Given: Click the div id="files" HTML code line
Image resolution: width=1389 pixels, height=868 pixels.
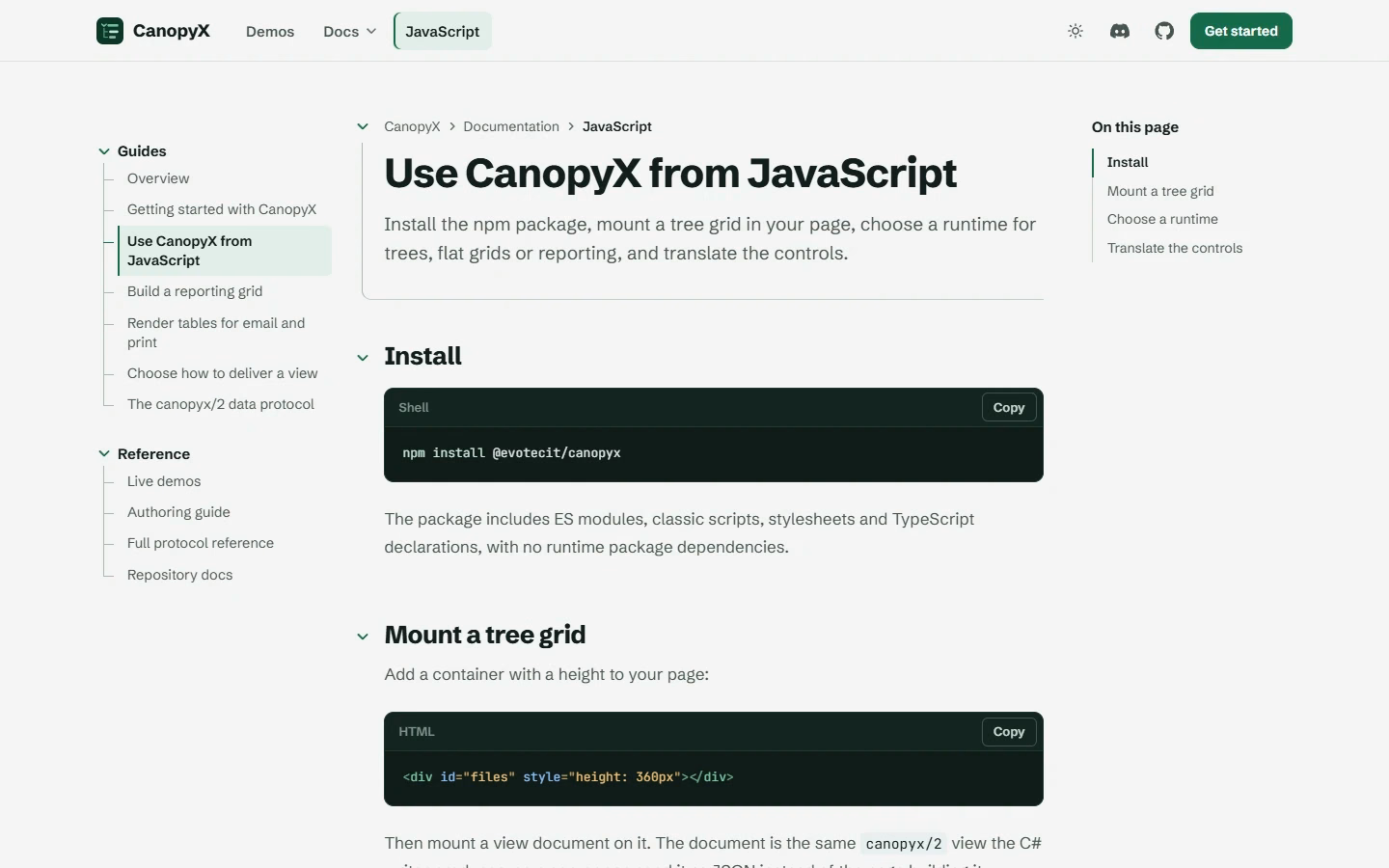Looking at the screenshot, I should tap(568, 776).
